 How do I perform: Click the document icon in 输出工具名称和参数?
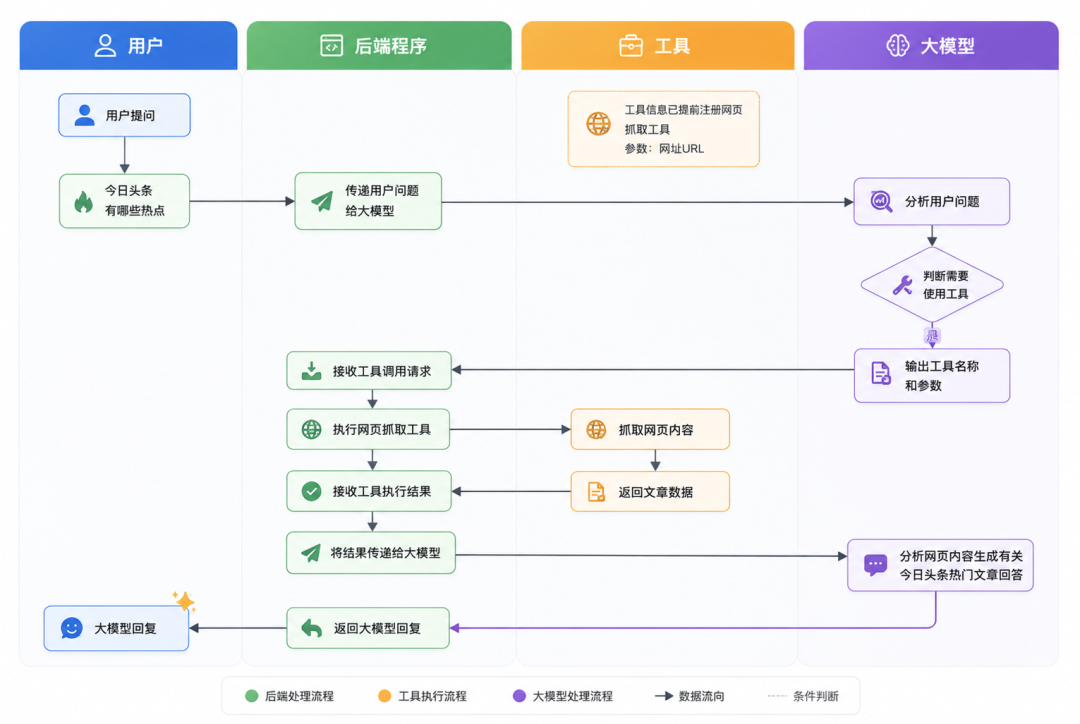pos(880,373)
